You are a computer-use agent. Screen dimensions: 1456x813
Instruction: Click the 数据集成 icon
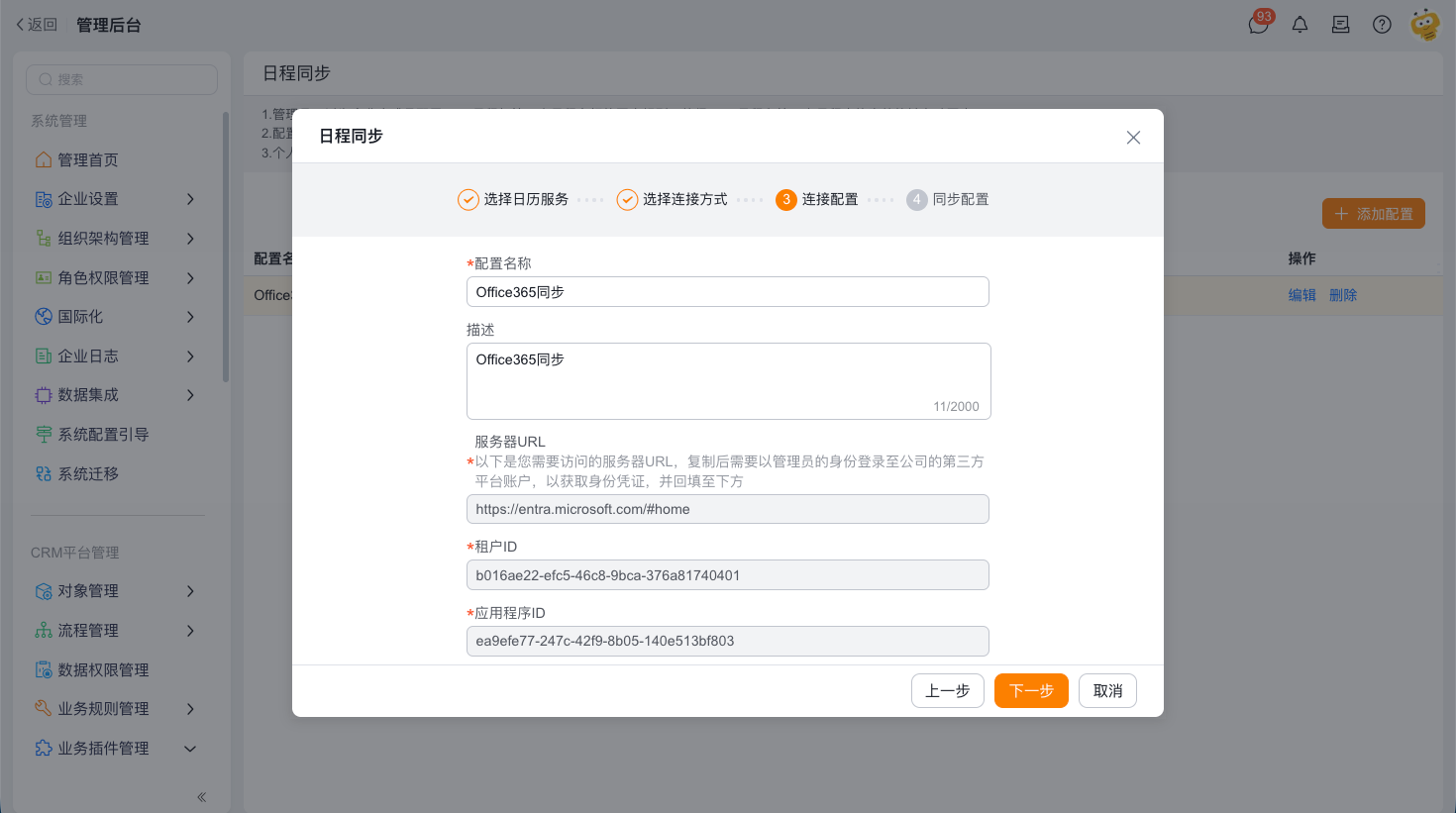43,395
